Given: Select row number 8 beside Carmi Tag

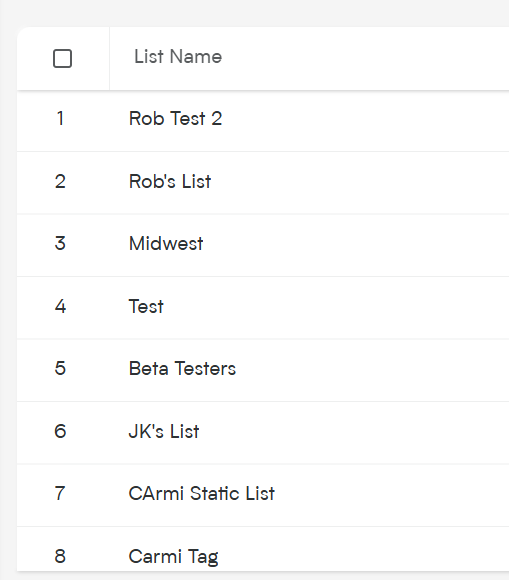Looking at the screenshot, I should (x=60, y=556).
